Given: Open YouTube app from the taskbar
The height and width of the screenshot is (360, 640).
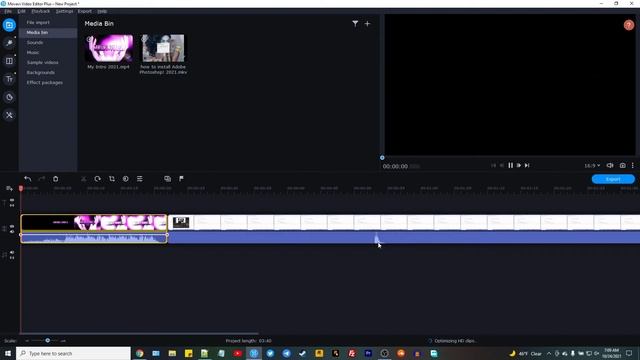Looking at the screenshot, I should click(x=238, y=353).
